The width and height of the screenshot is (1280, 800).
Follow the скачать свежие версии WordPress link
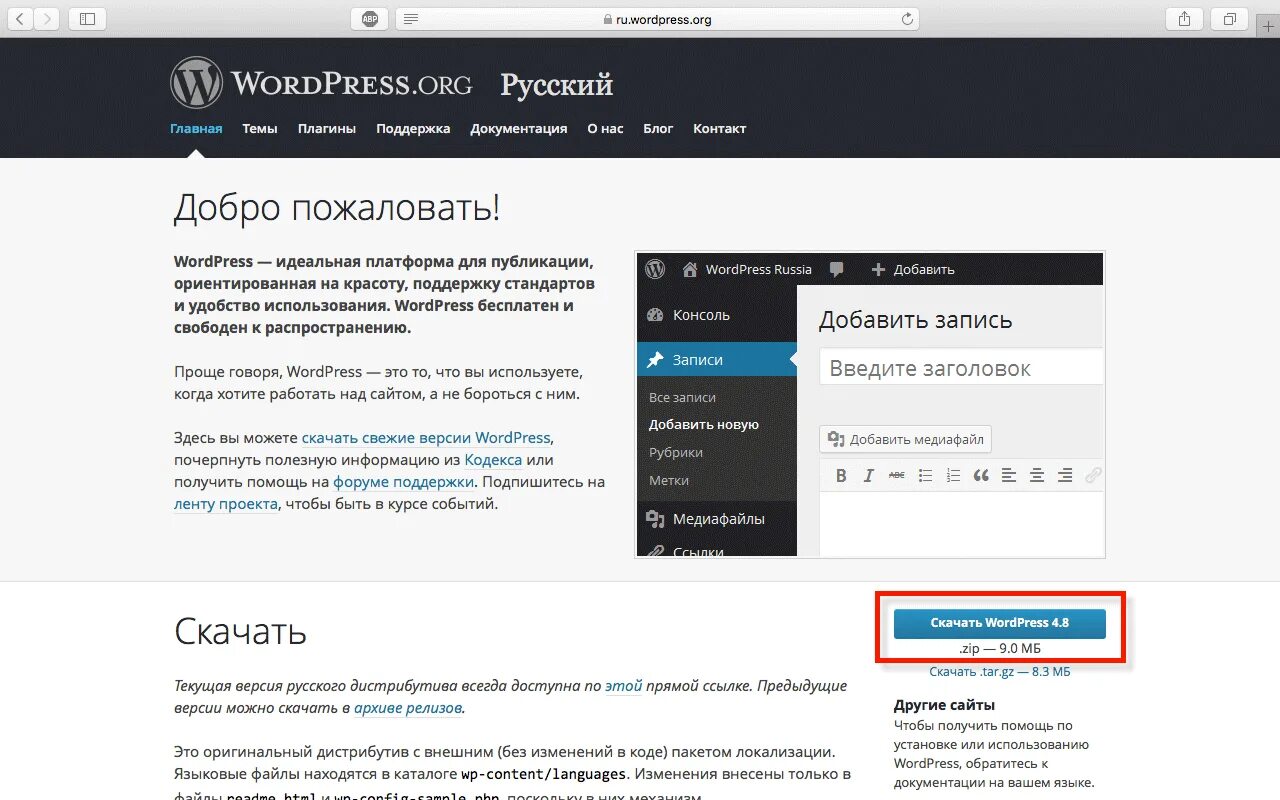point(426,438)
